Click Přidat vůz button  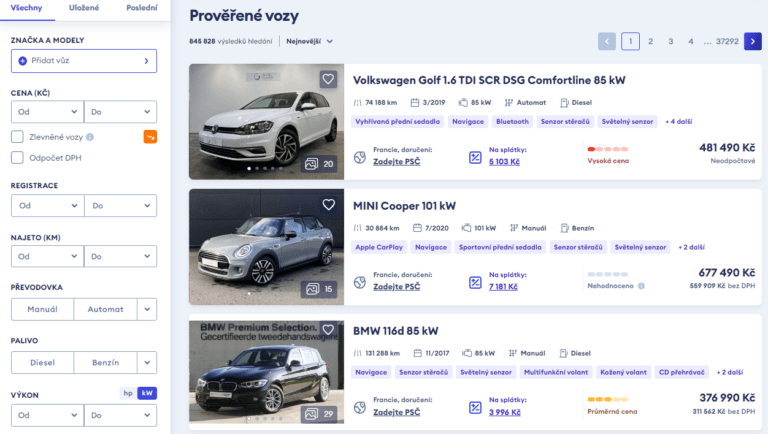point(84,61)
